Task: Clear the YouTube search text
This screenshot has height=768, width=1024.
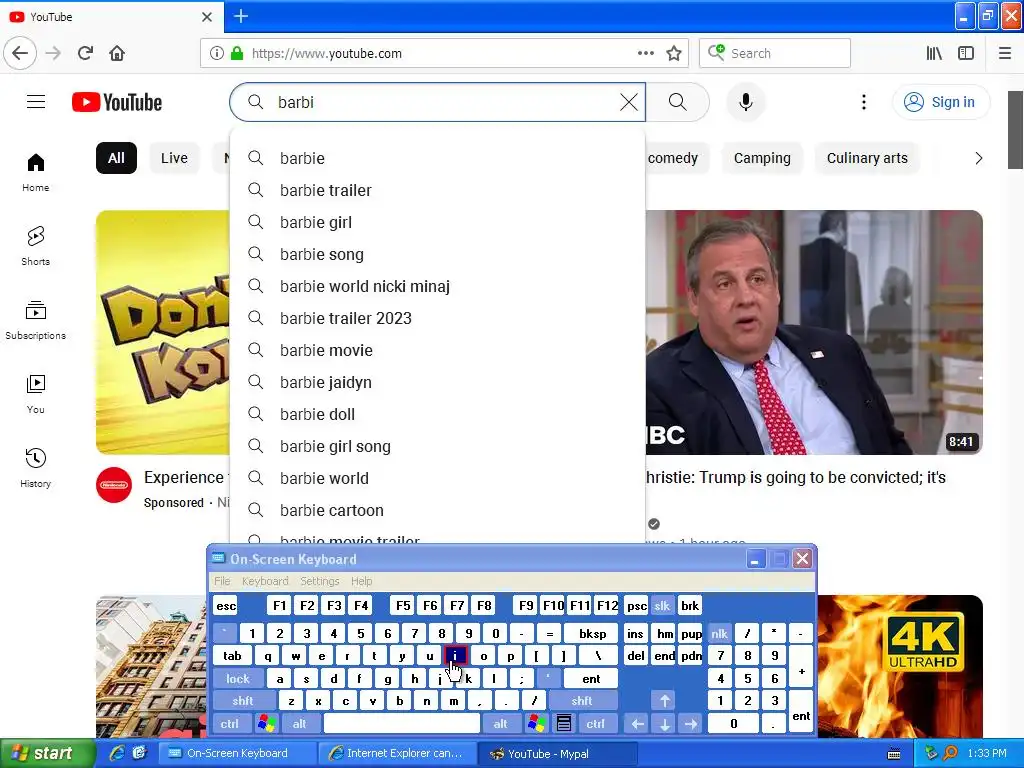Action: click(629, 102)
